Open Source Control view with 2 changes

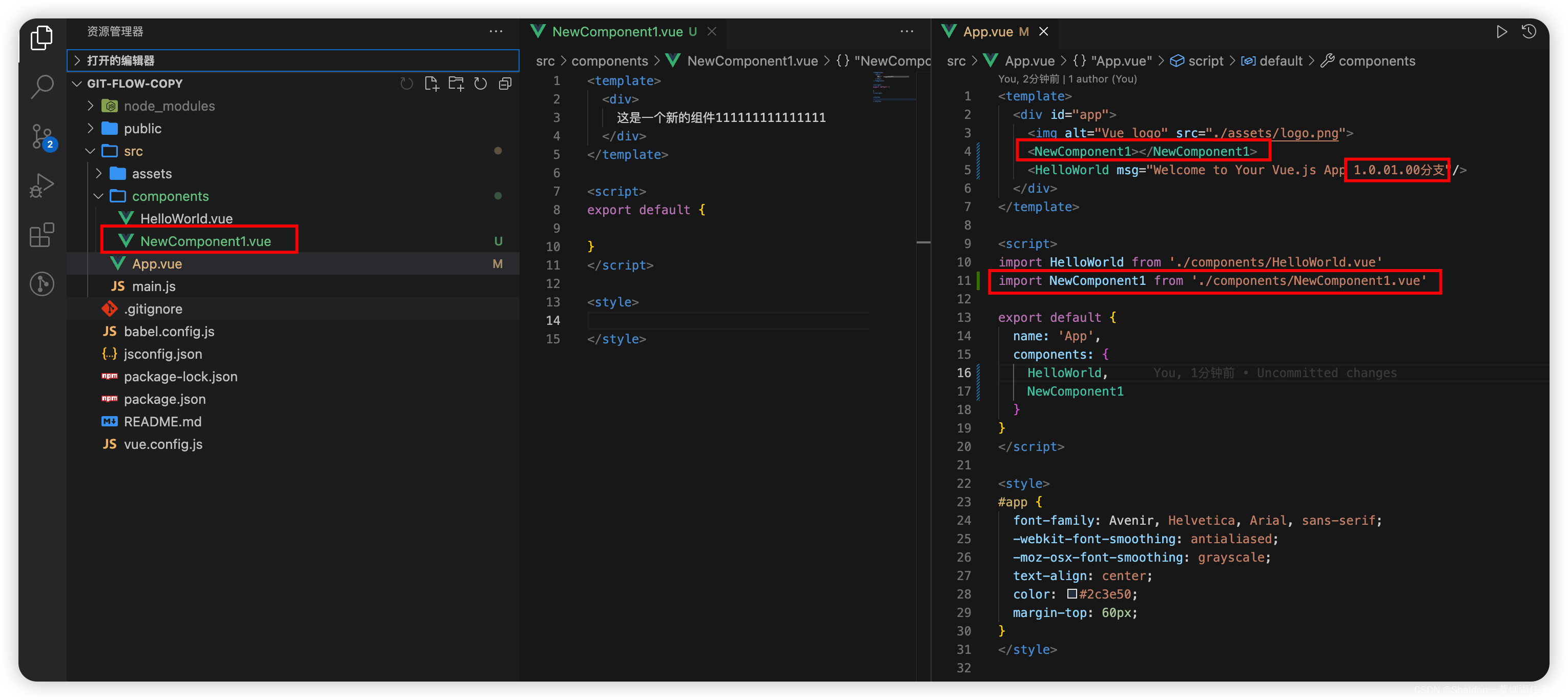[43, 137]
